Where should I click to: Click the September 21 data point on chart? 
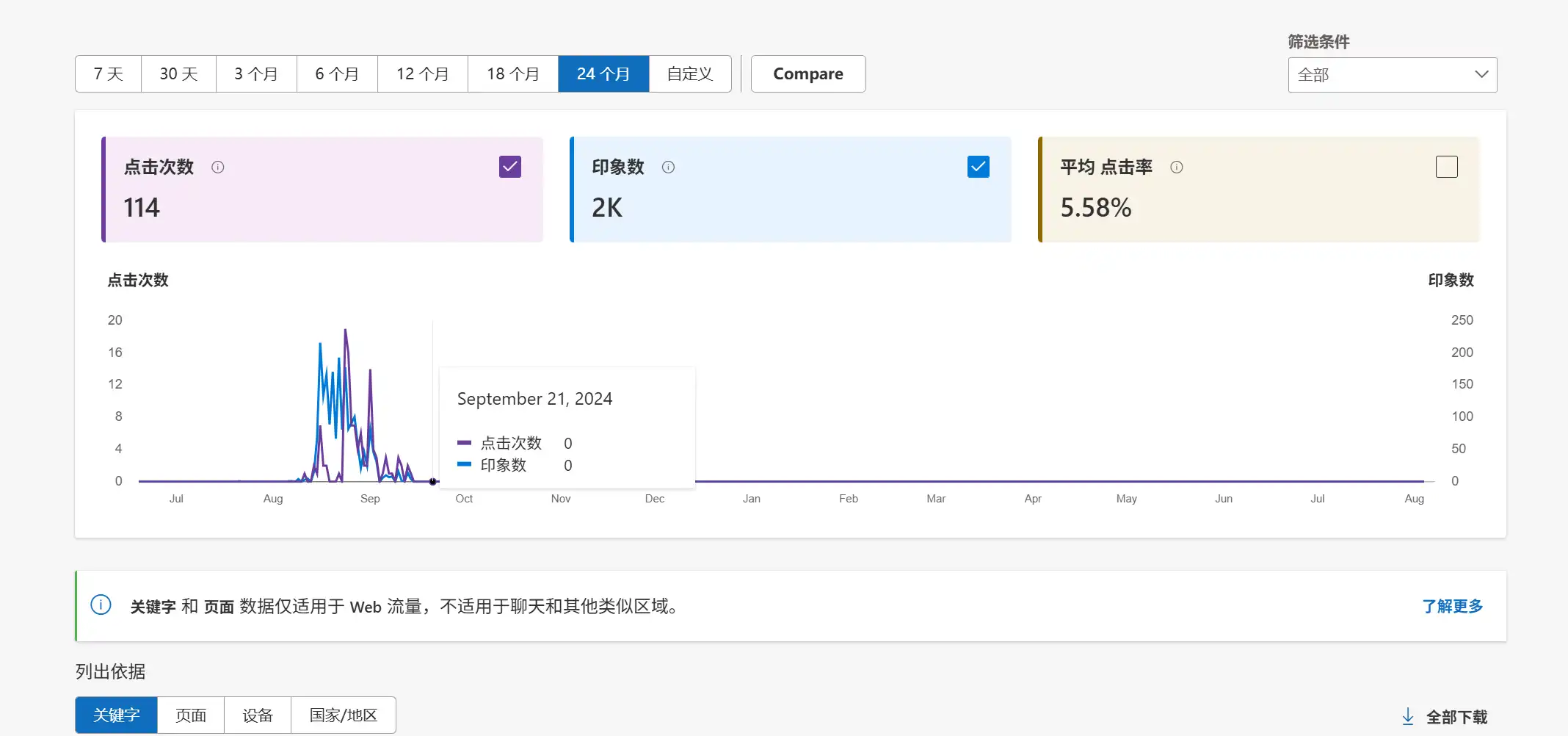(x=433, y=482)
